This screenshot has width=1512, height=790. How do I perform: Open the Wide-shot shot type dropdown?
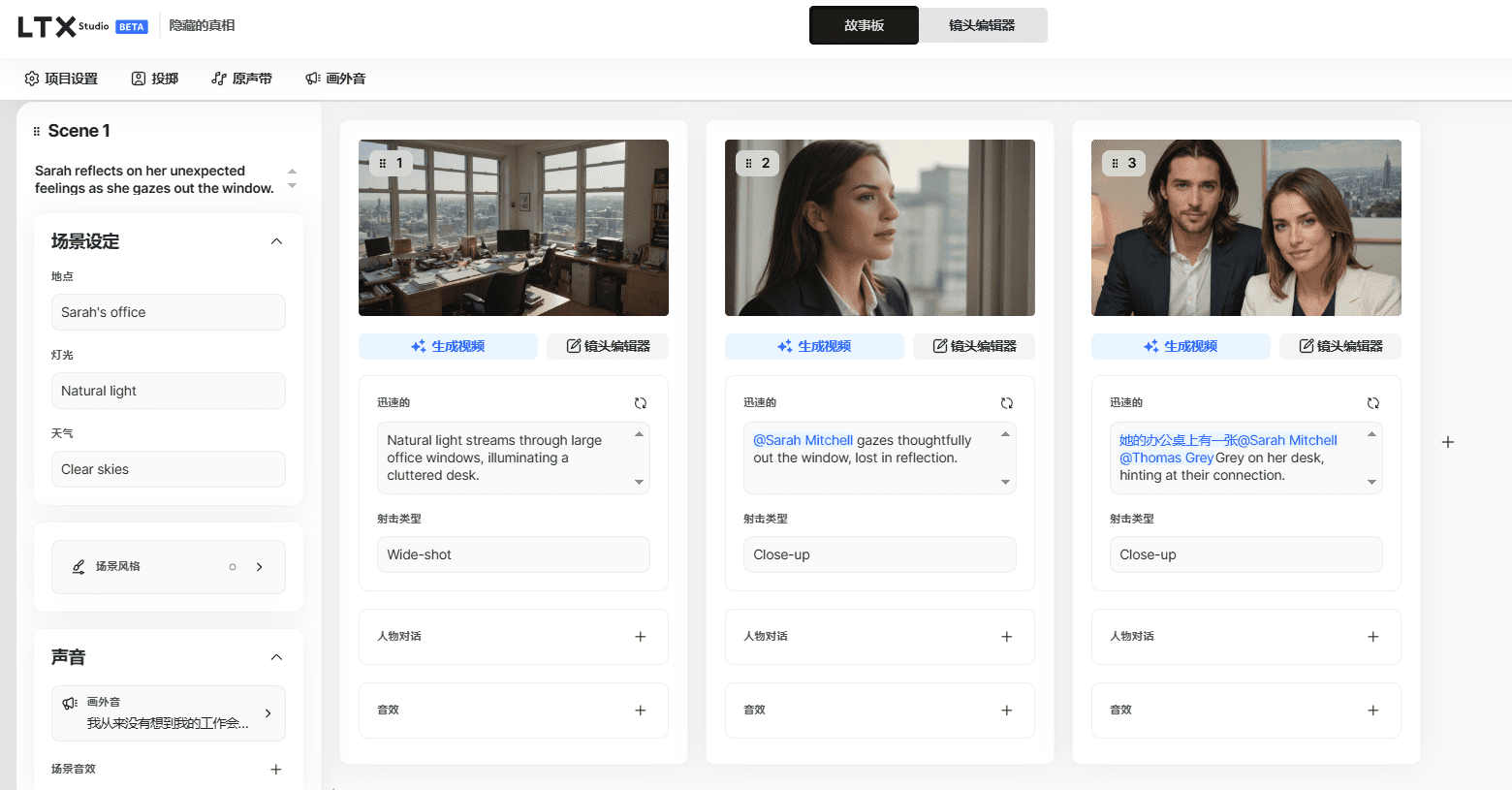pyautogui.click(x=514, y=554)
